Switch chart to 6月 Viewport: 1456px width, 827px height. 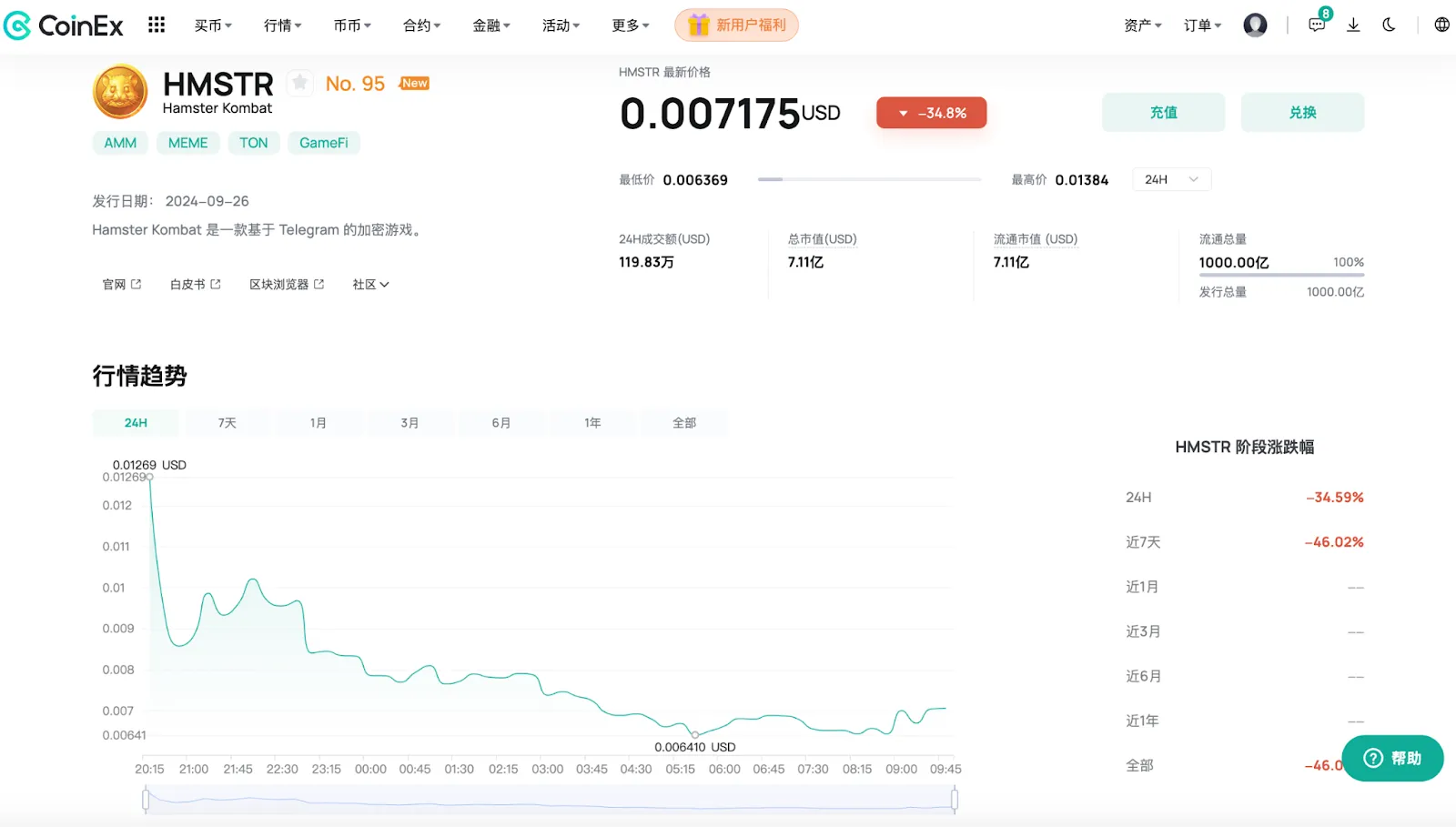click(501, 423)
